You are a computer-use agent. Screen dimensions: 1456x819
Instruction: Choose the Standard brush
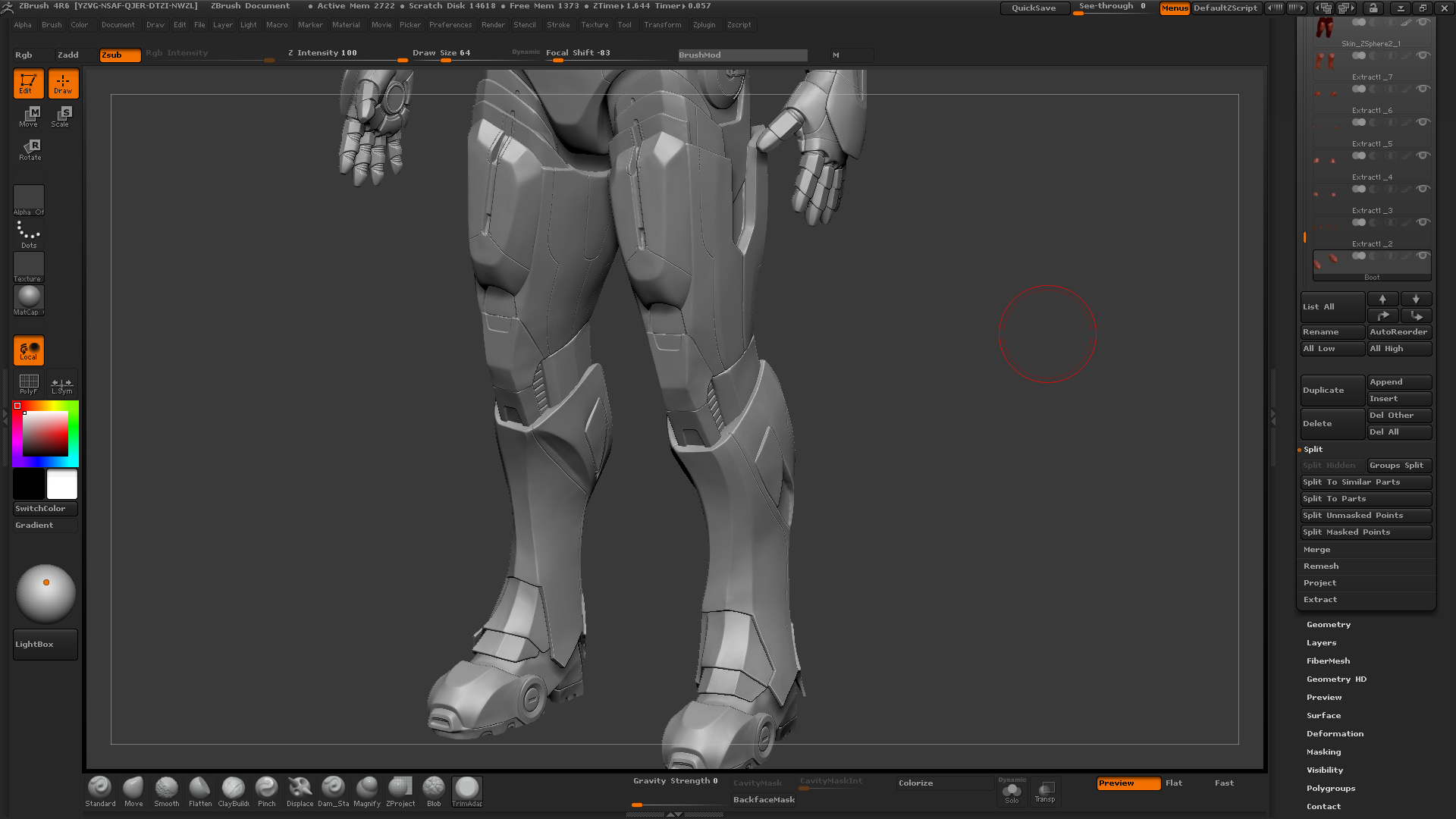coord(100,792)
